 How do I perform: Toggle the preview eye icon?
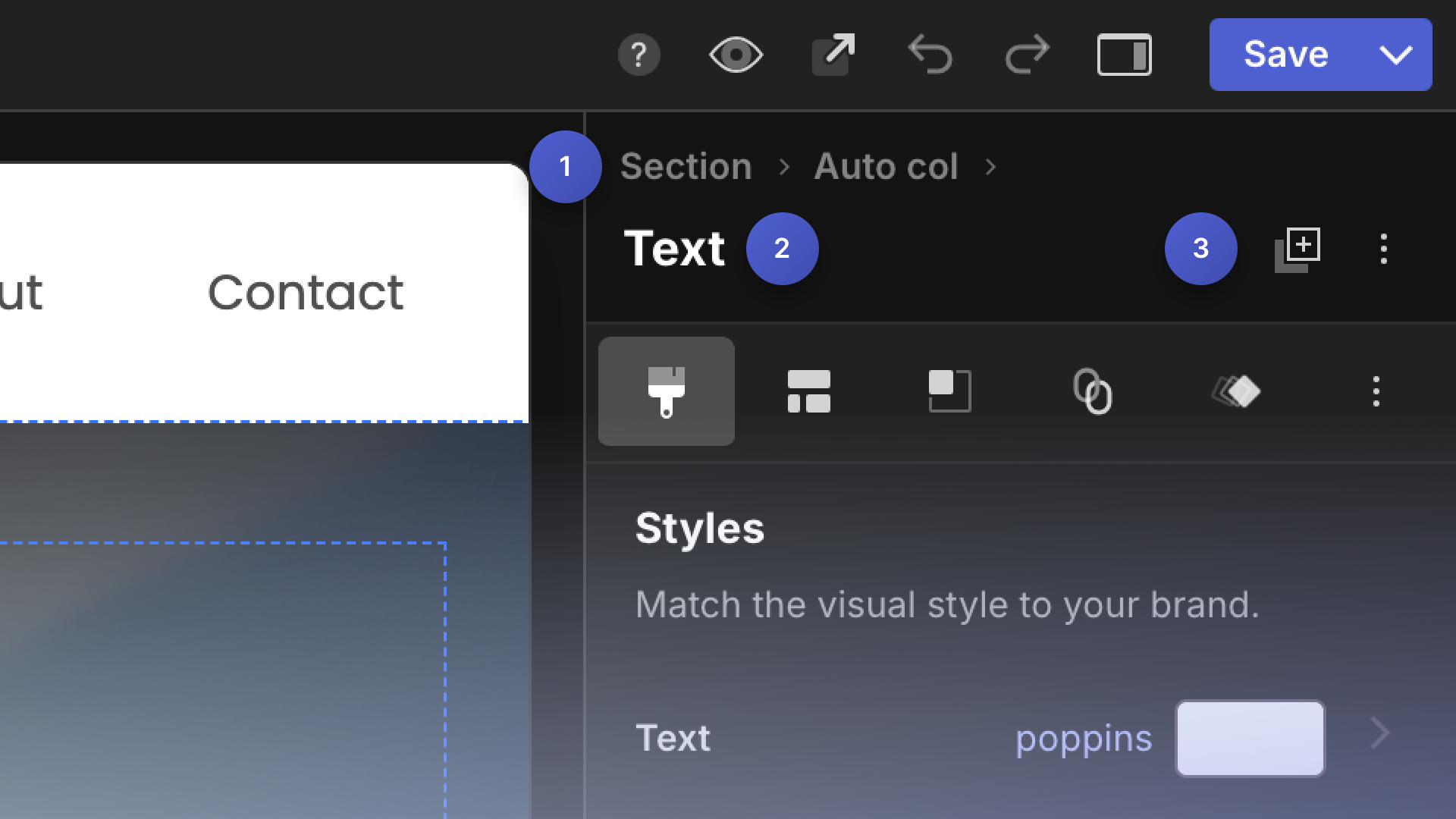tap(736, 54)
